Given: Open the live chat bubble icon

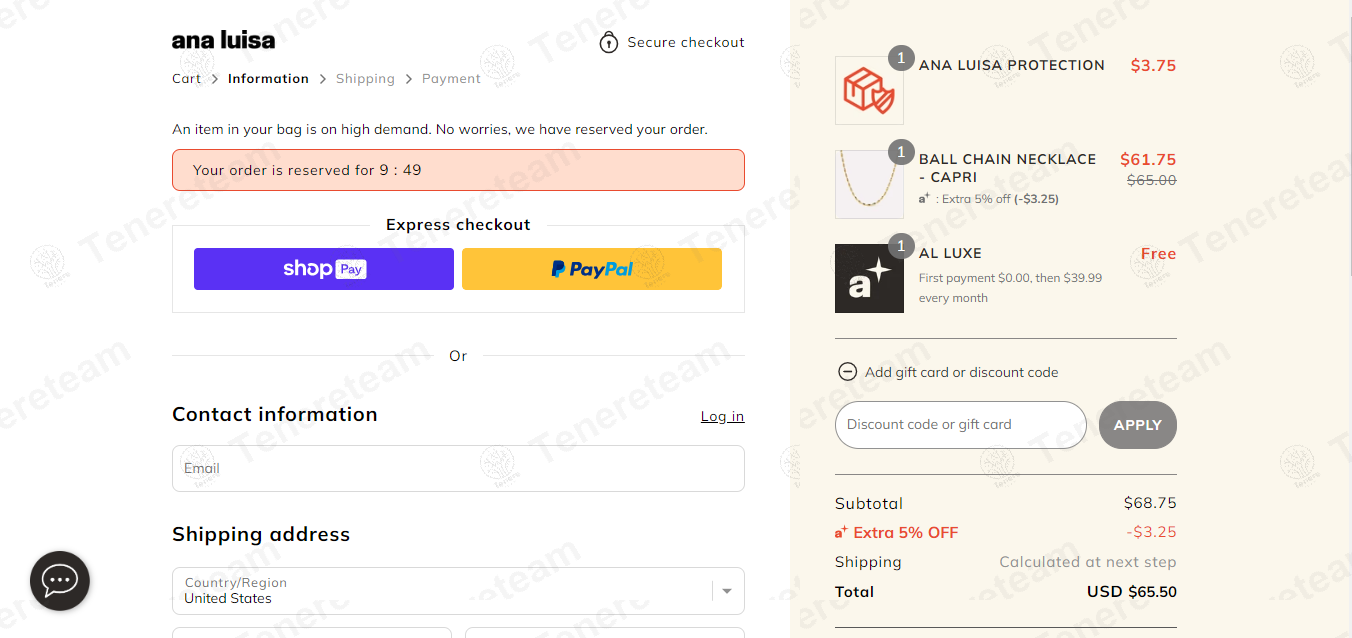Looking at the screenshot, I should [x=60, y=580].
